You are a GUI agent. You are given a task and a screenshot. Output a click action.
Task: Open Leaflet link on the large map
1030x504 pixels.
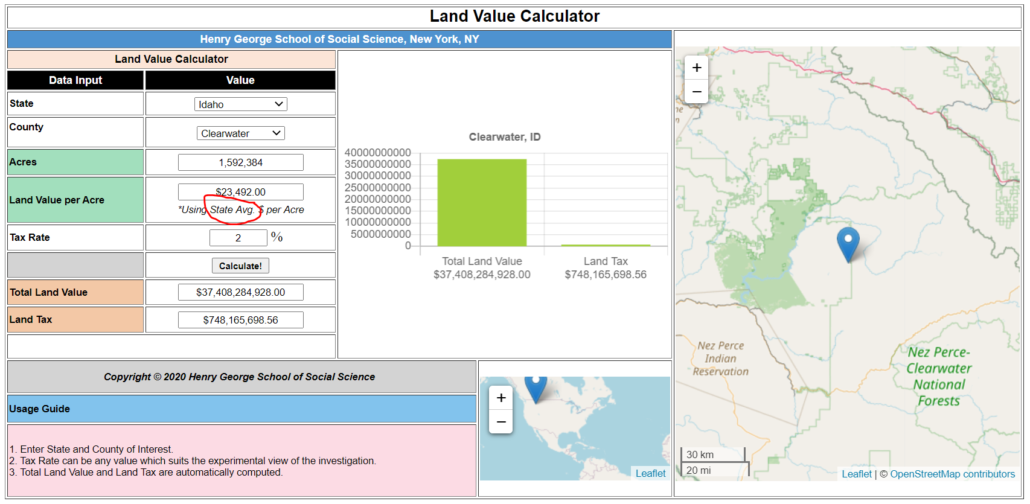pyautogui.click(x=856, y=474)
